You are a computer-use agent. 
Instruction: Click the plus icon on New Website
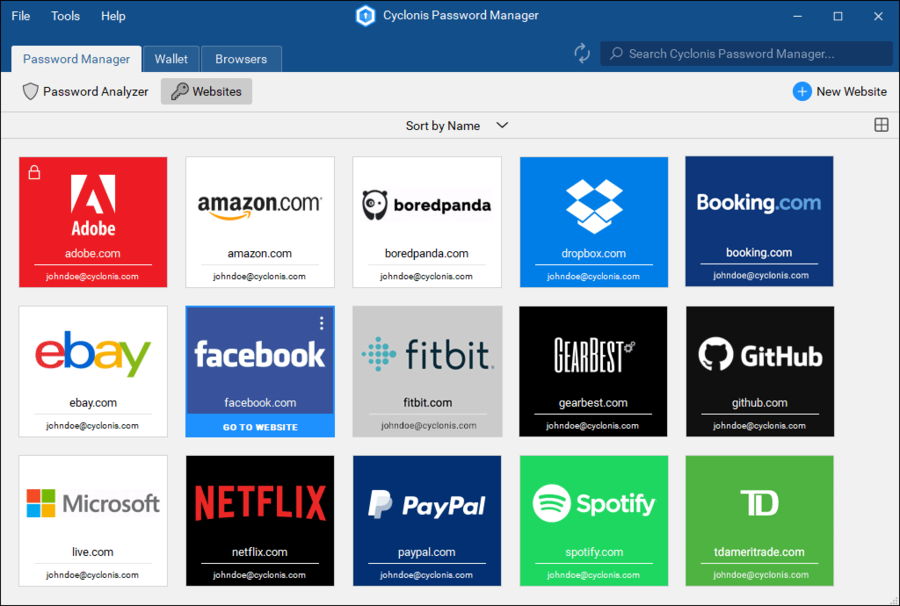click(802, 91)
